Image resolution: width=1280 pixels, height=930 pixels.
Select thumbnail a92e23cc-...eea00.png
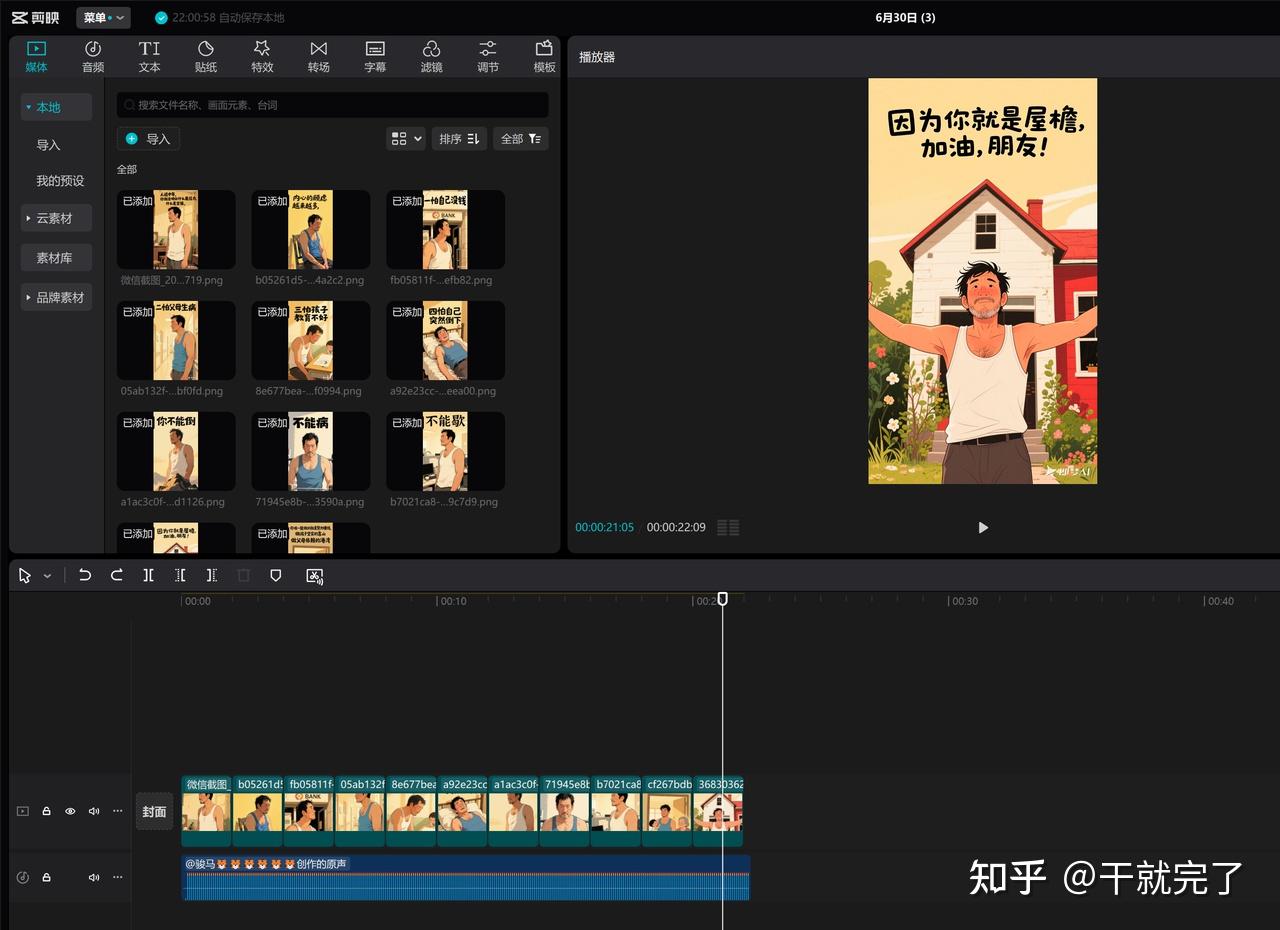coord(445,340)
